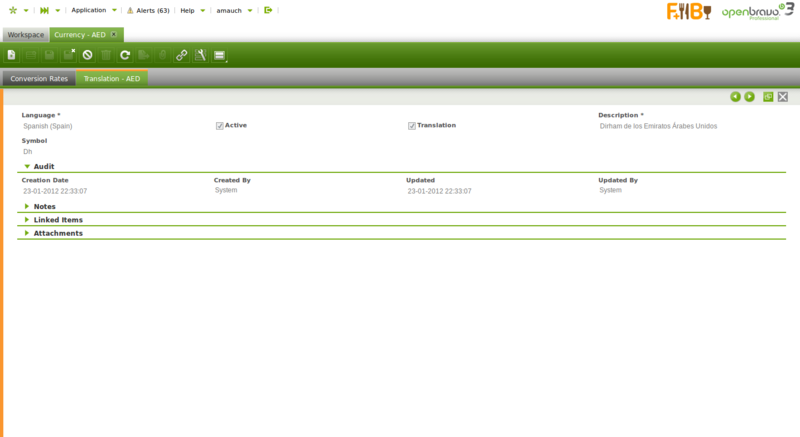Viewport: 800px width, 437px height.
Task: Go to the previous record arrow
Action: pyautogui.click(x=735, y=97)
